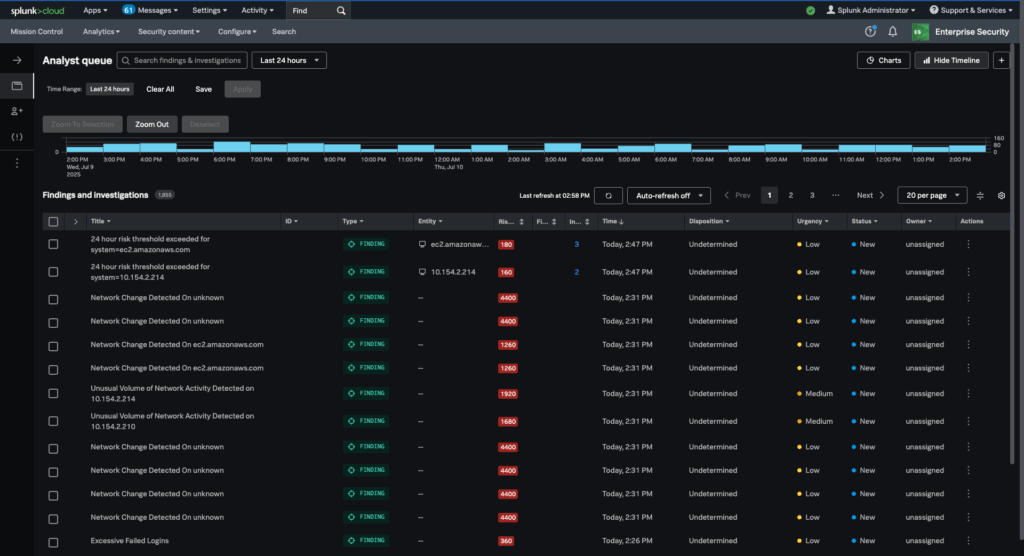The image size is (1024, 556).
Task: Open the Mission Control tab
Action: pos(37,31)
